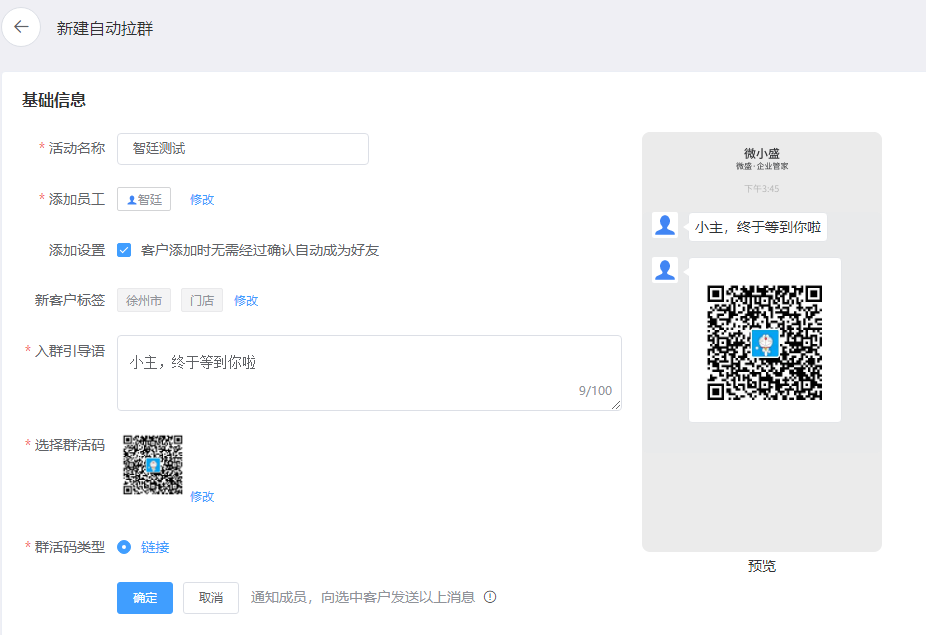The image size is (926, 635).
Task: Click the selected group QR code thumbnail
Action: 153,465
